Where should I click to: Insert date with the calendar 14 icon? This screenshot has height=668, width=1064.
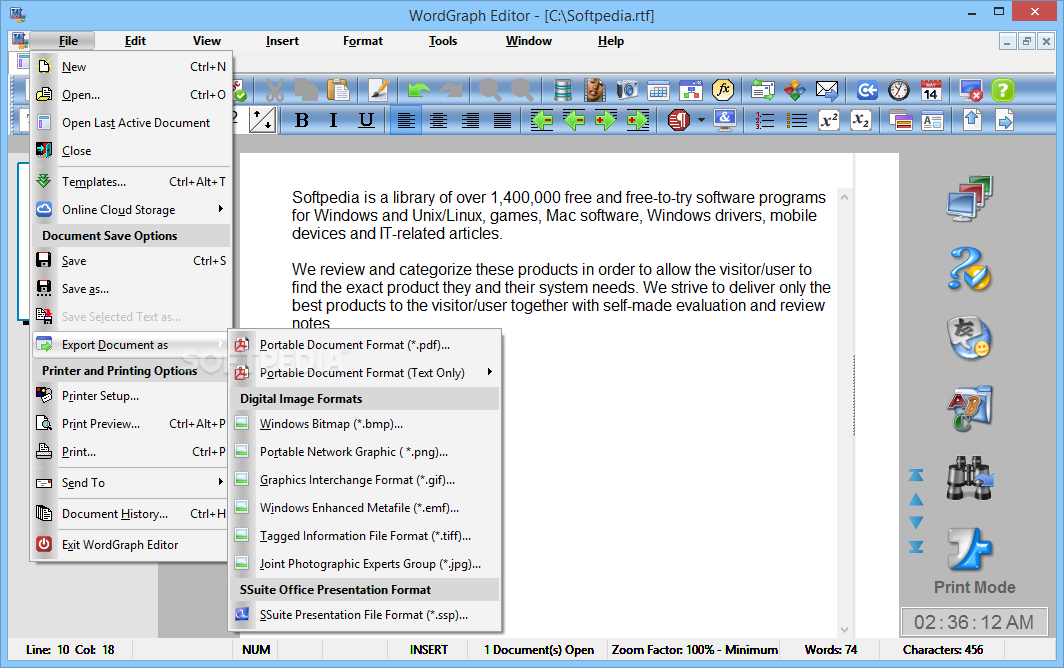931,90
